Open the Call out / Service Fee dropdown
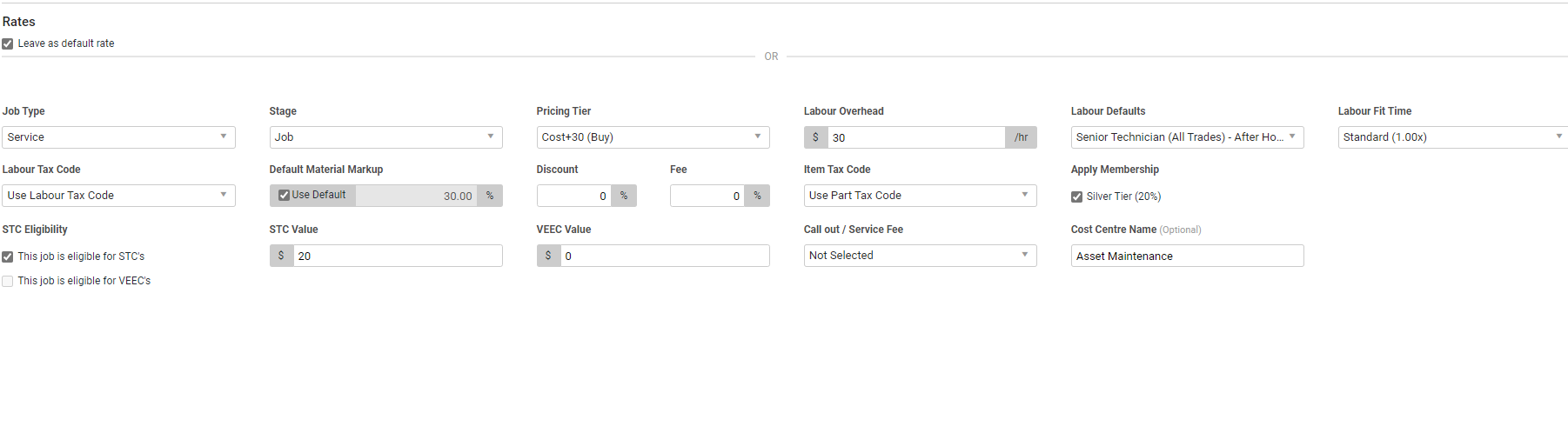1568x433 pixels. click(x=920, y=256)
